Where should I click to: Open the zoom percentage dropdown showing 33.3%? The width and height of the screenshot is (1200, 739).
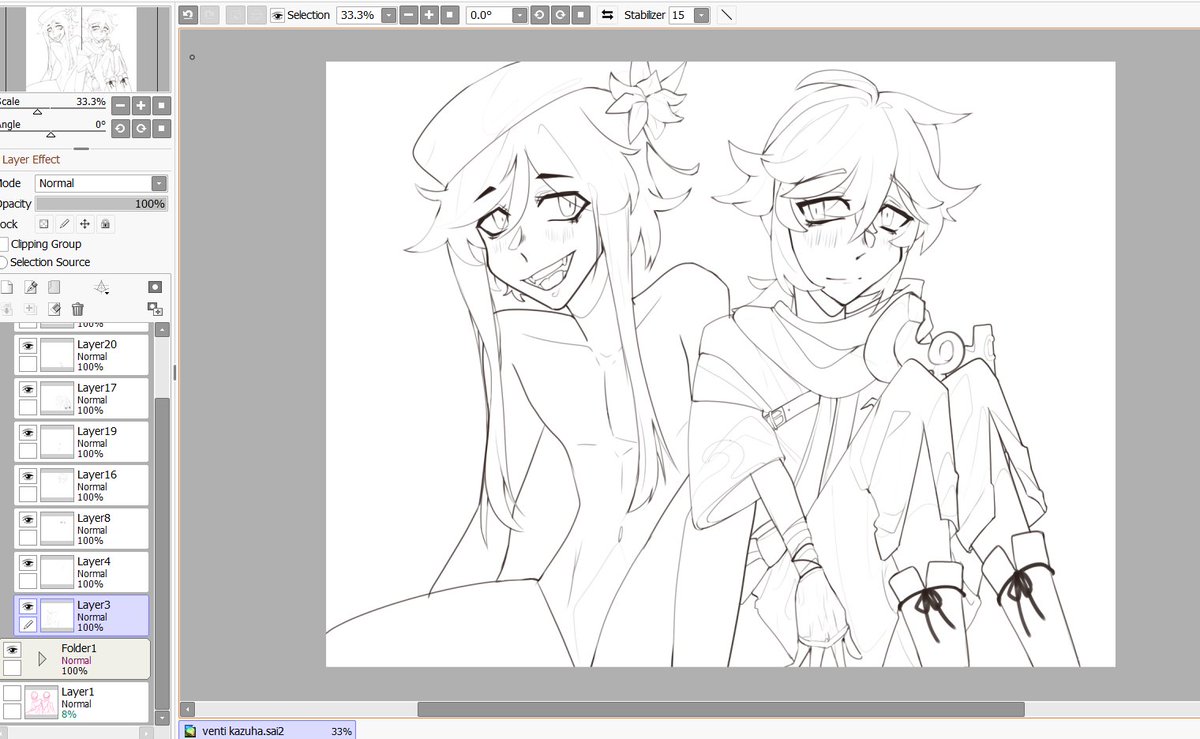(x=388, y=15)
